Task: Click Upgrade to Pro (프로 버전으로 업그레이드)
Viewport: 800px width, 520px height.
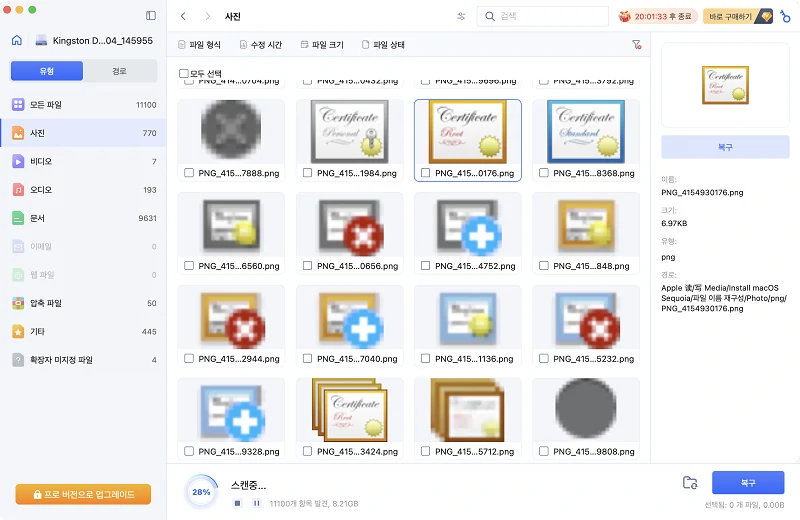Action: (83, 494)
